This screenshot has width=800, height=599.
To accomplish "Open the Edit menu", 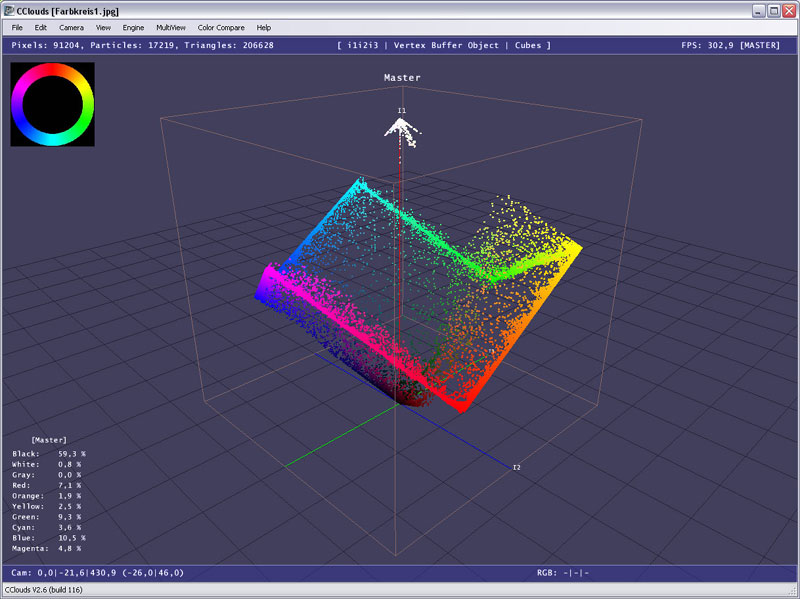I will point(41,28).
